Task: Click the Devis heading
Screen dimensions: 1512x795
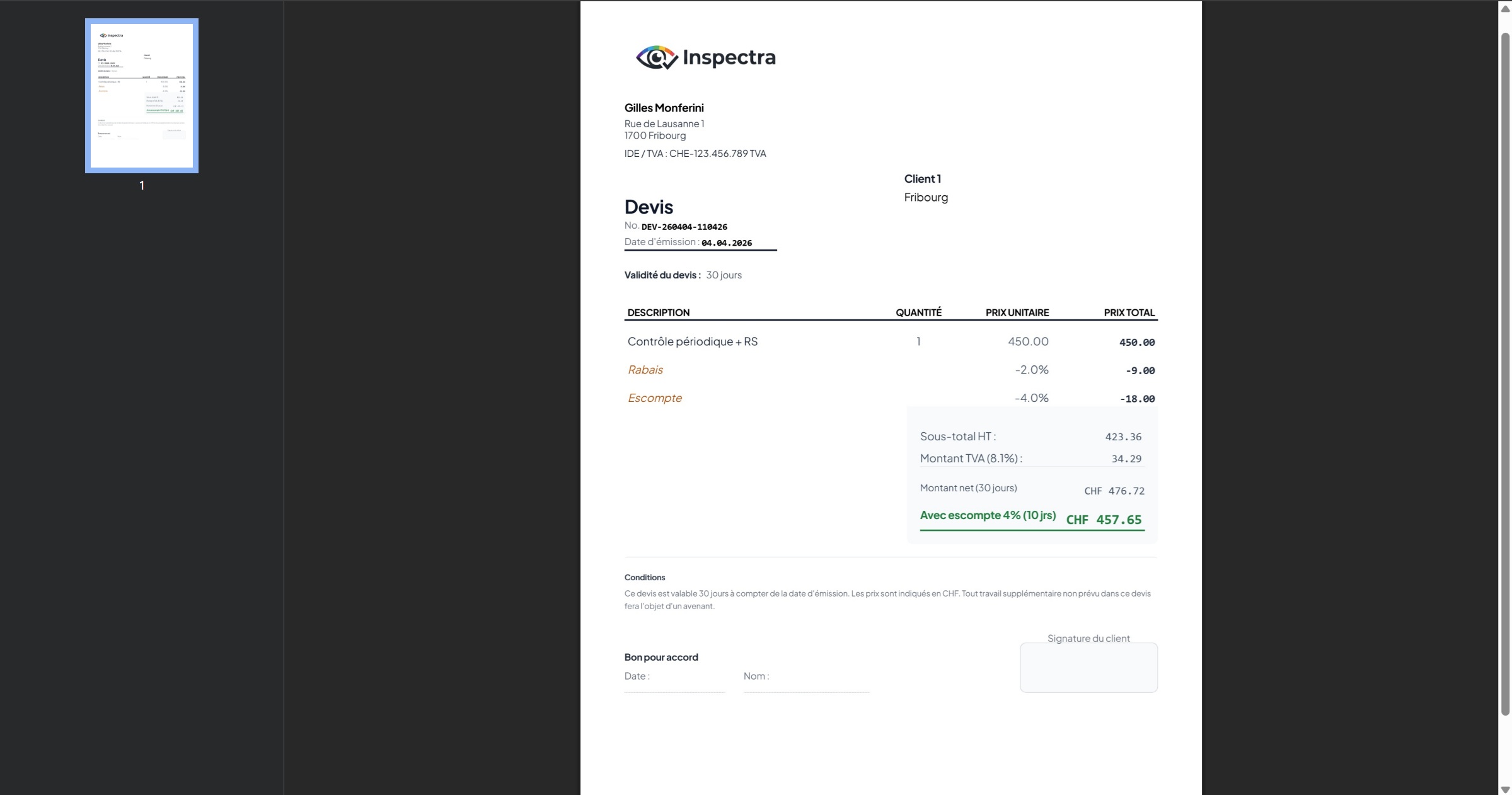Action: (649, 207)
